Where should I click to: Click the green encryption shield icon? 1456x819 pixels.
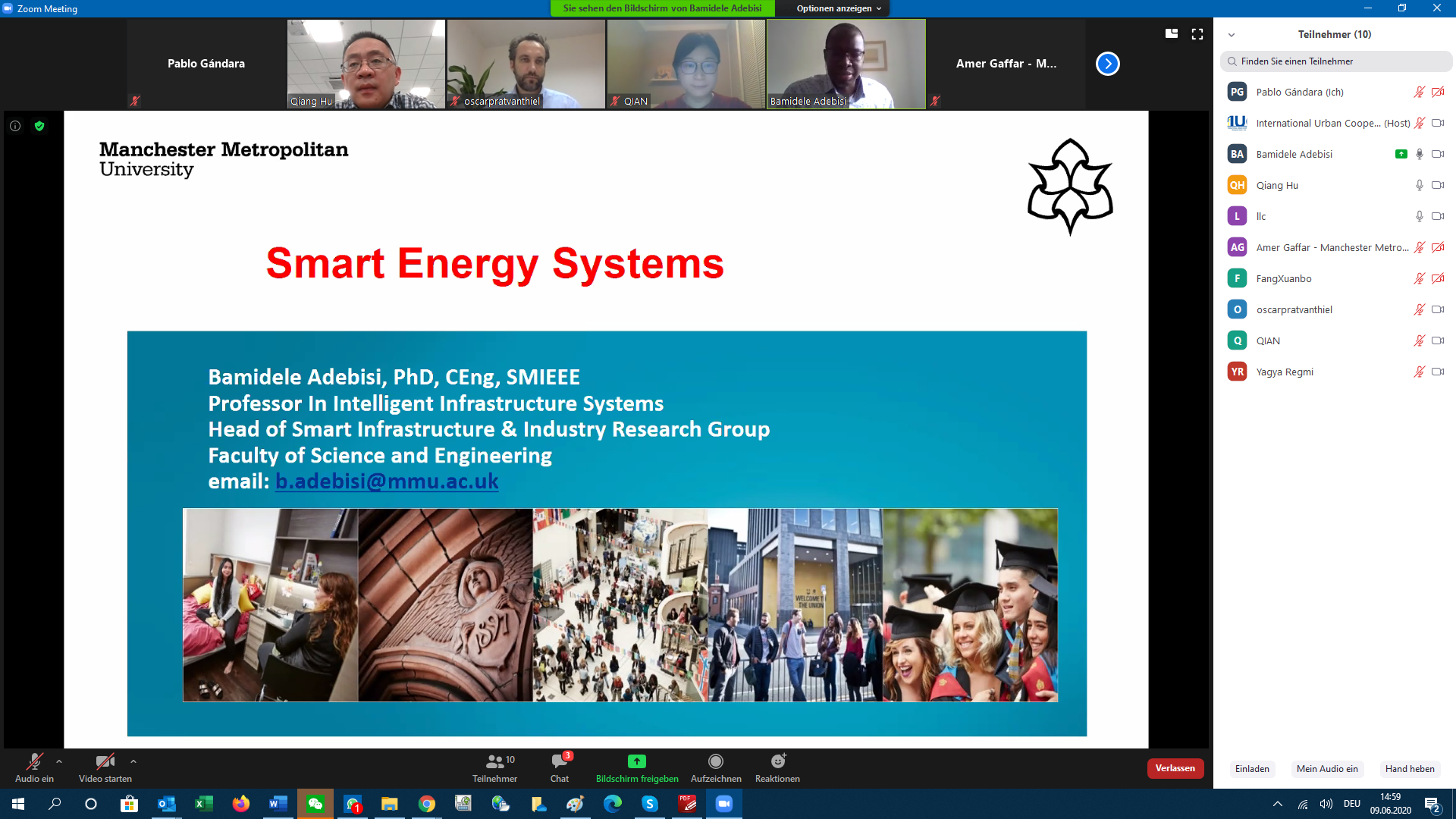pyautogui.click(x=39, y=126)
